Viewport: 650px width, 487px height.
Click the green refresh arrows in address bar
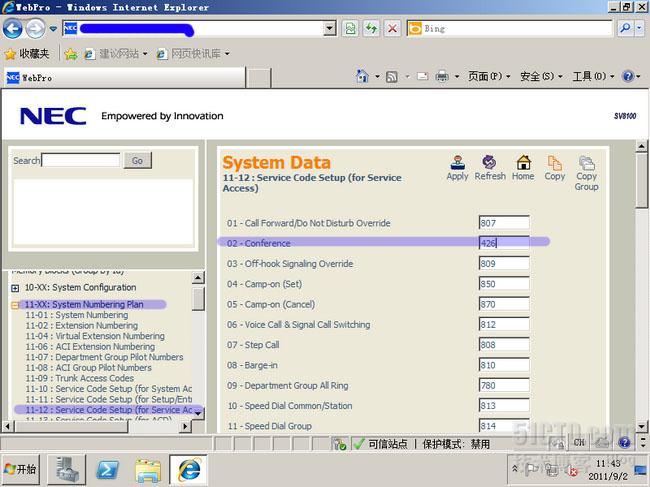(371, 29)
